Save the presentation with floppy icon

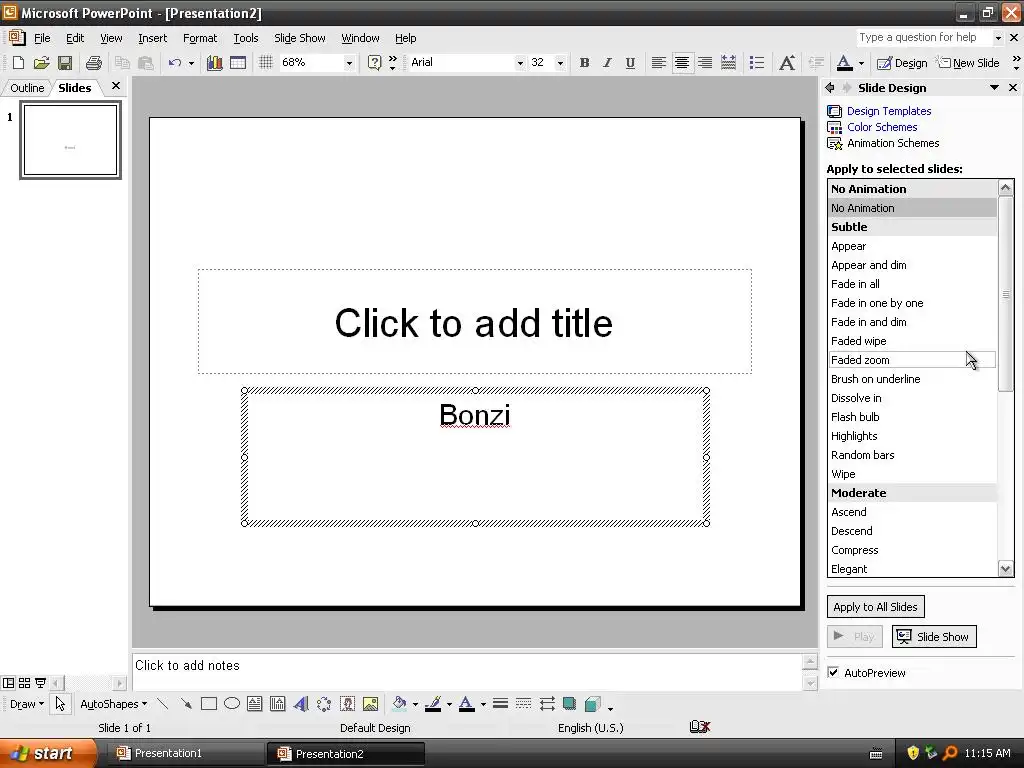65,63
